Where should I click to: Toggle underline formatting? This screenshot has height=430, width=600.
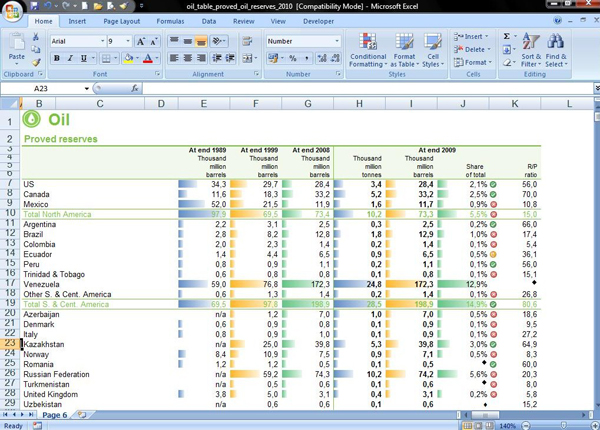pos(84,59)
